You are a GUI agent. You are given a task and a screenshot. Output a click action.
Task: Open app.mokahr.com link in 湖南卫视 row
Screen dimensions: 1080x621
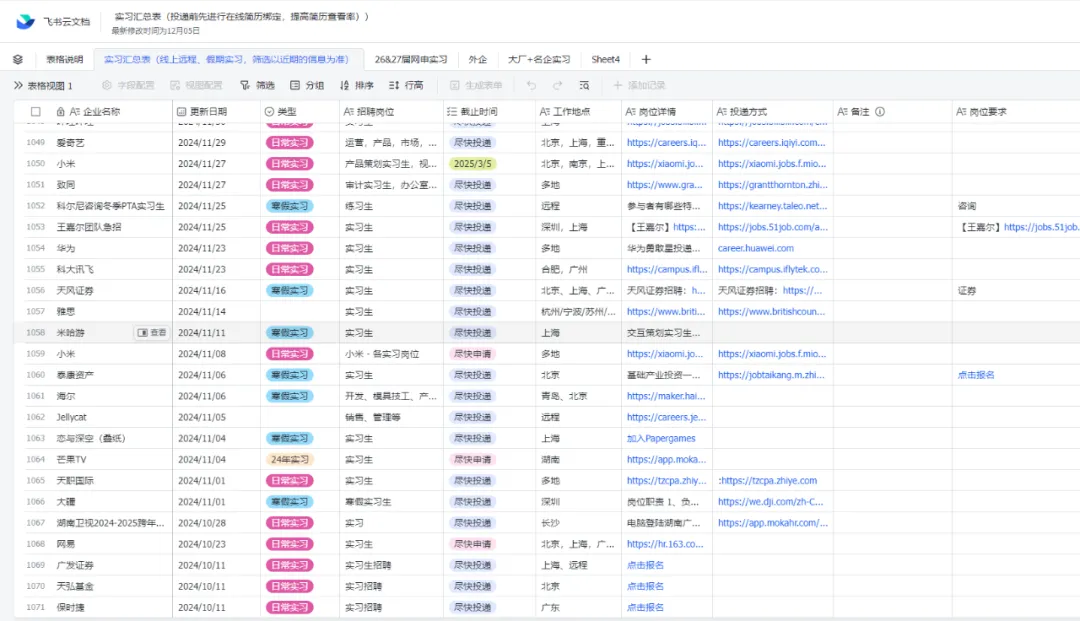(x=773, y=523)
